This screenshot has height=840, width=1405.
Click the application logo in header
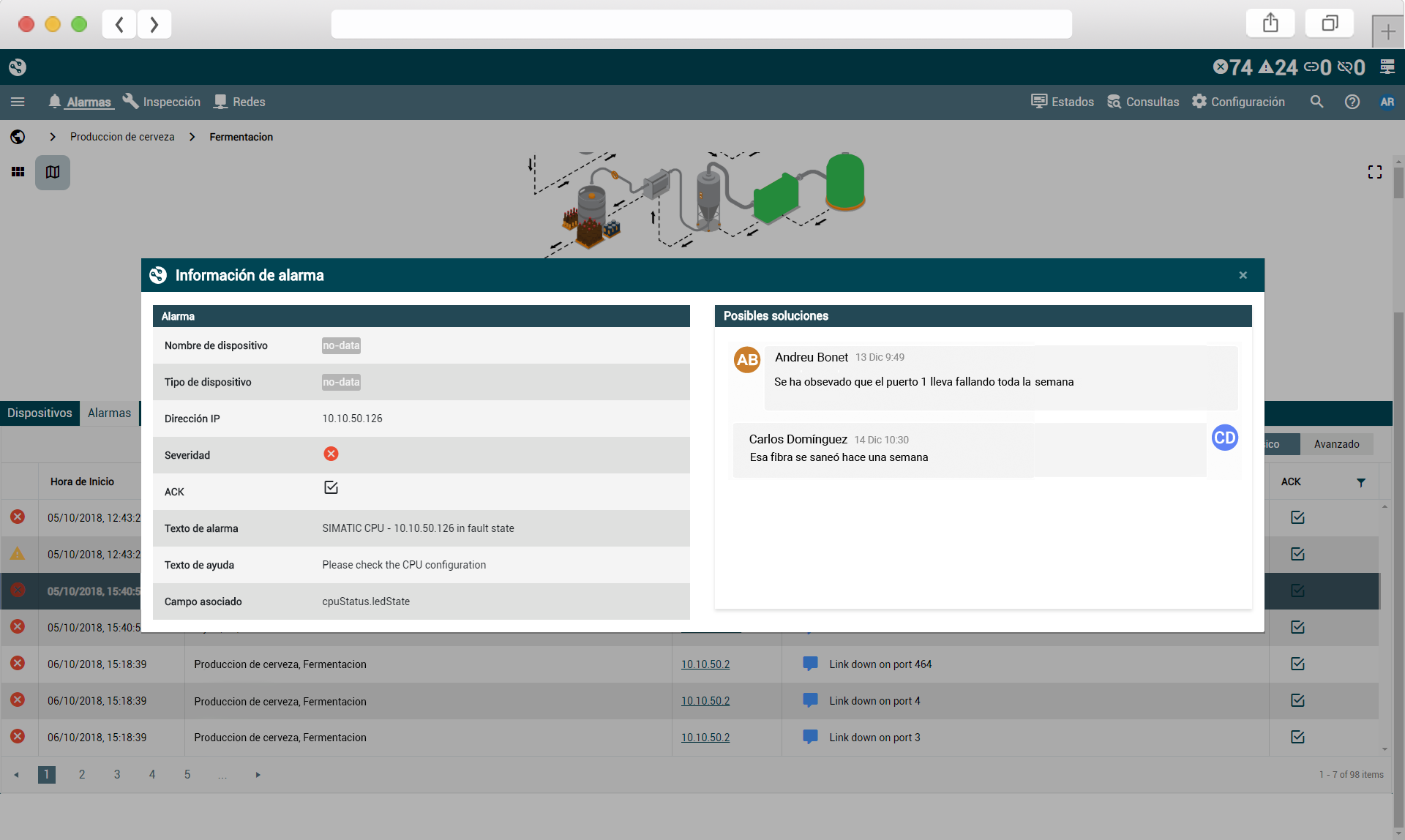[x=18, y=67]
